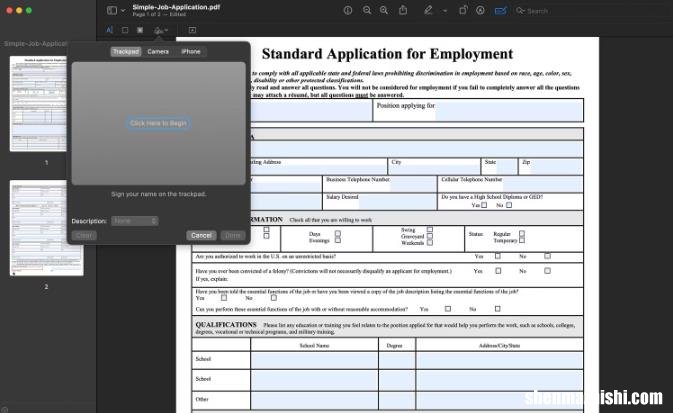The width and height of the screenshot is (673, 413).
Task: Switch to the Trackpad tab
Action: 126,52
